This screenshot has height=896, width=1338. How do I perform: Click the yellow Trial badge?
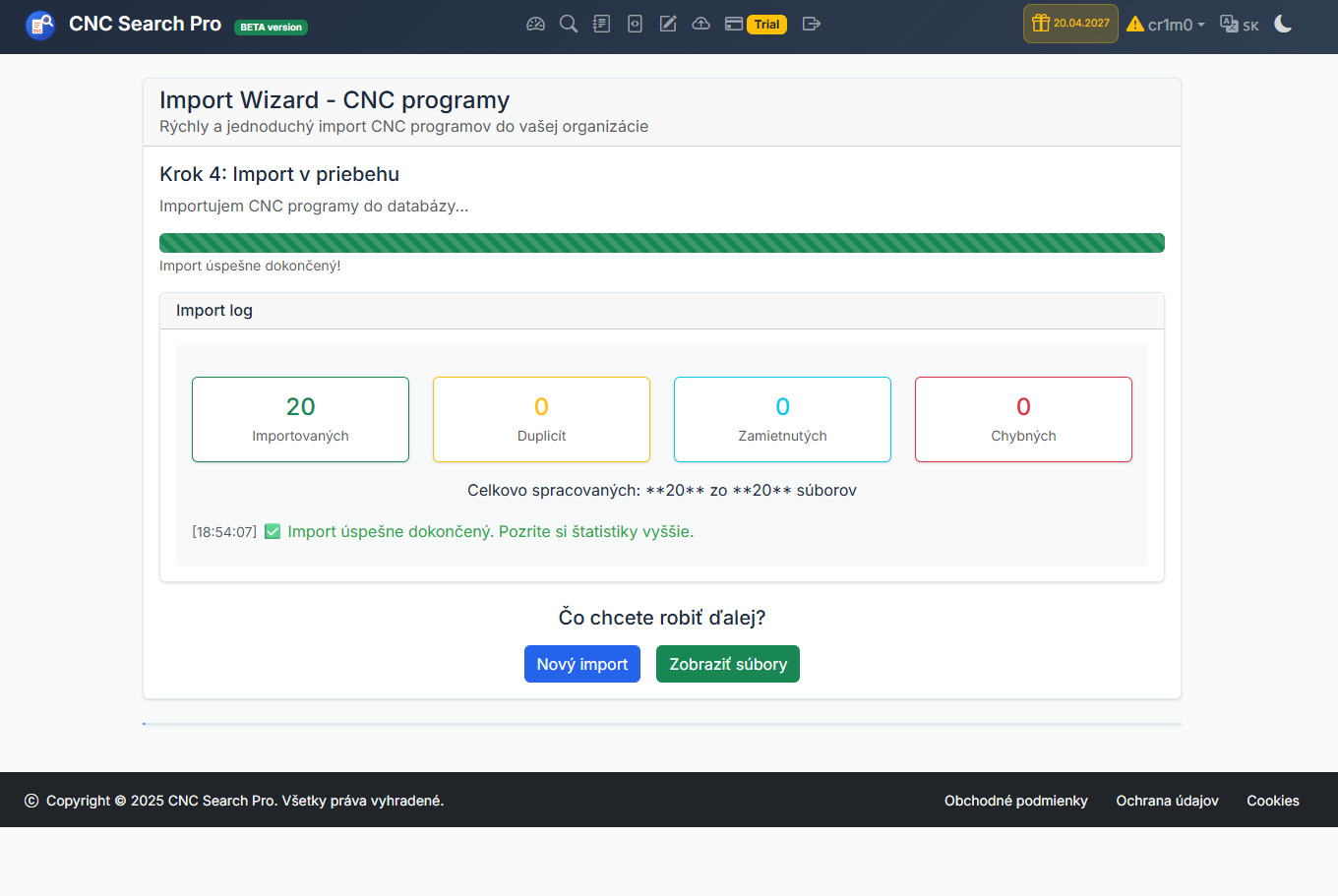coord(767,25)
